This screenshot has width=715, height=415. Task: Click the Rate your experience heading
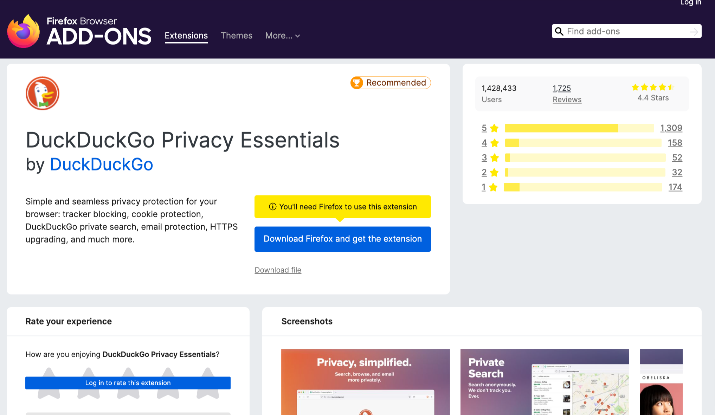click(x=68, y=322)
